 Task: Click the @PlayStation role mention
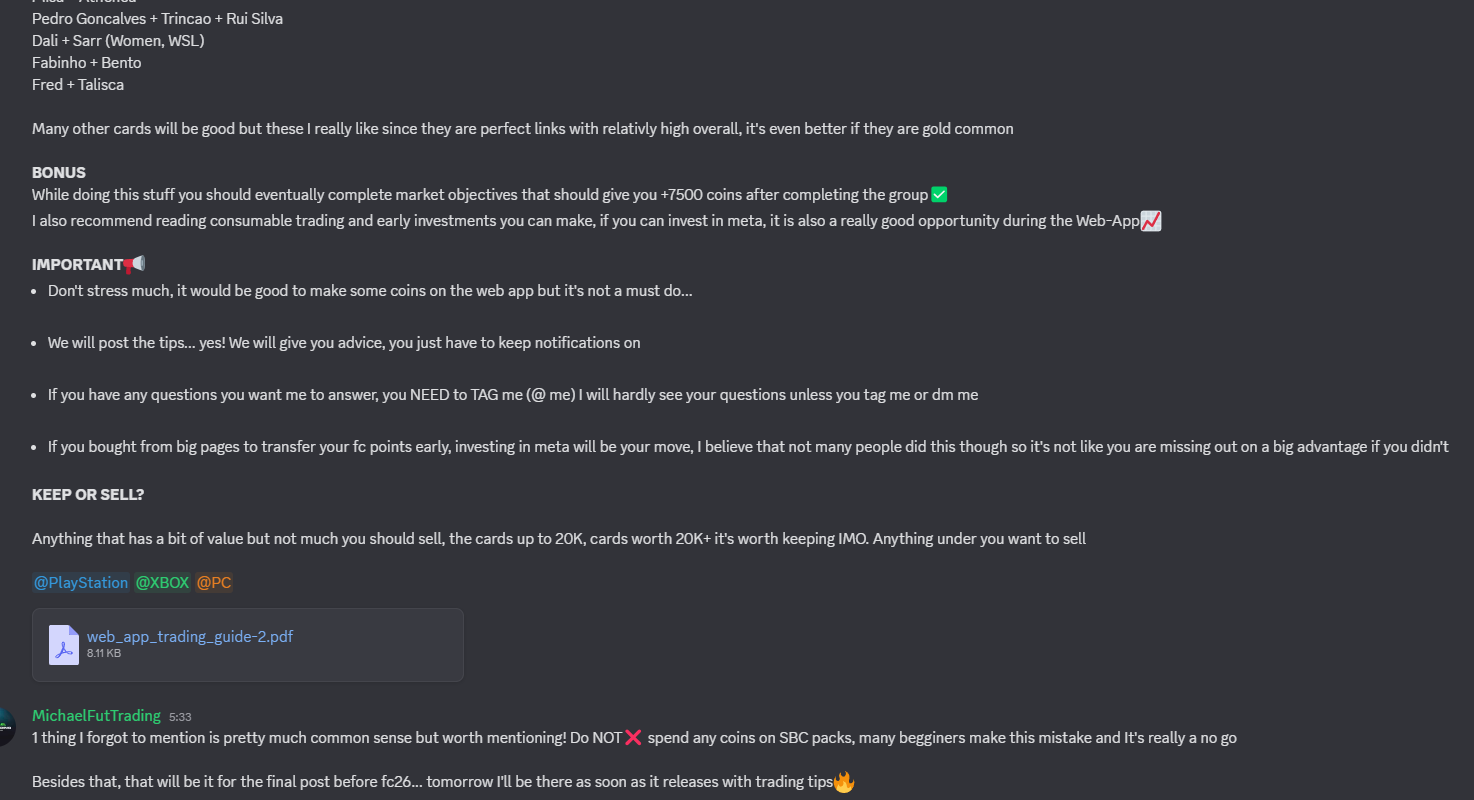click(81, 582)
